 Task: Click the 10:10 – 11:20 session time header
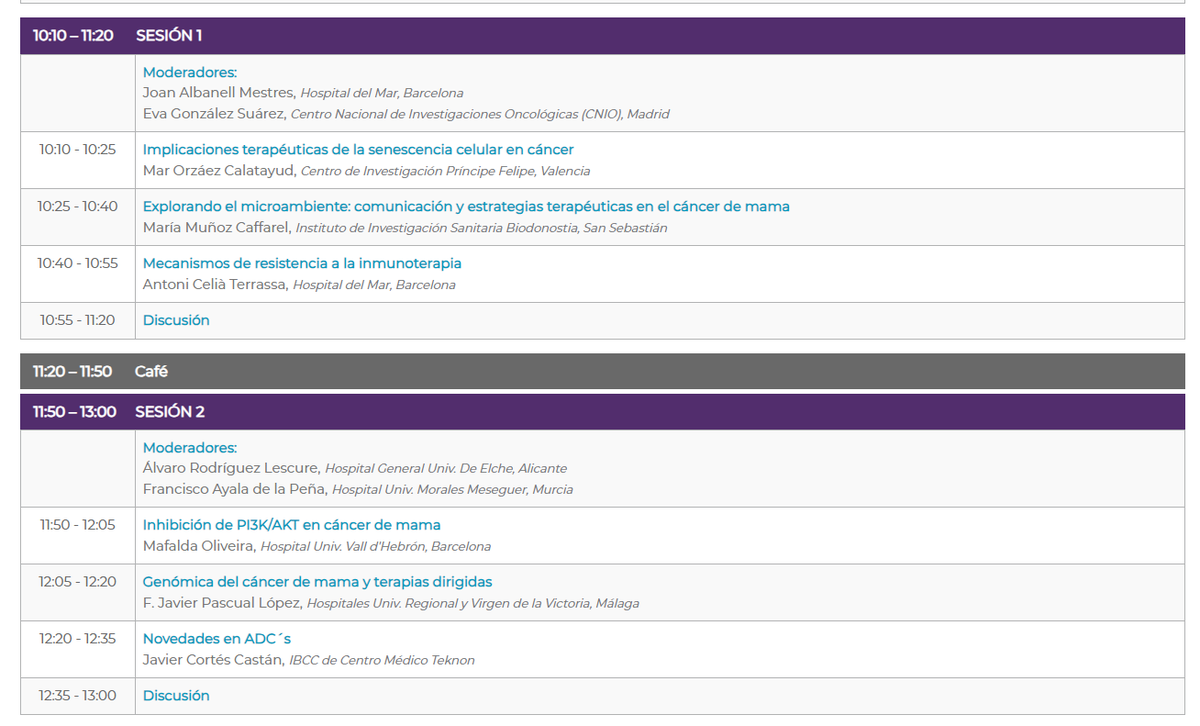tap(73, 35)
